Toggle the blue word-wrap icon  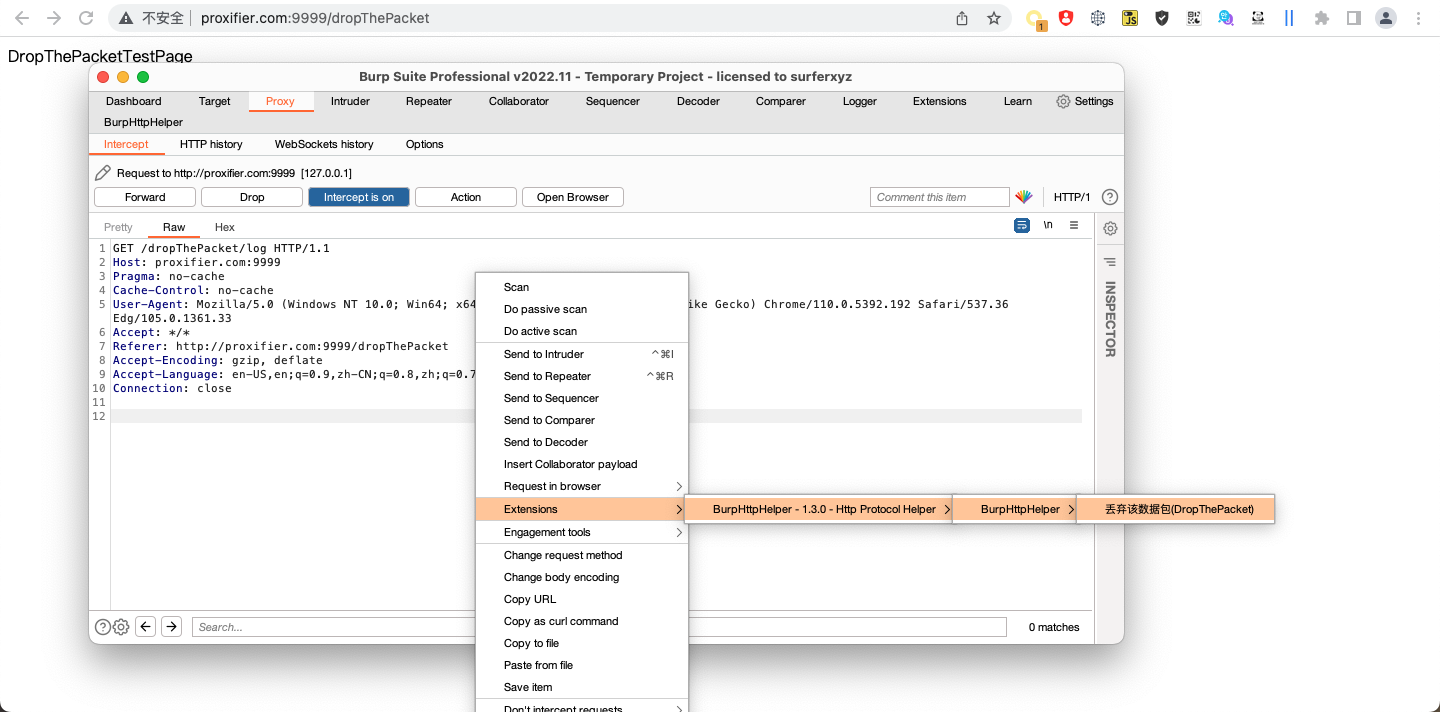point(1022,226)
